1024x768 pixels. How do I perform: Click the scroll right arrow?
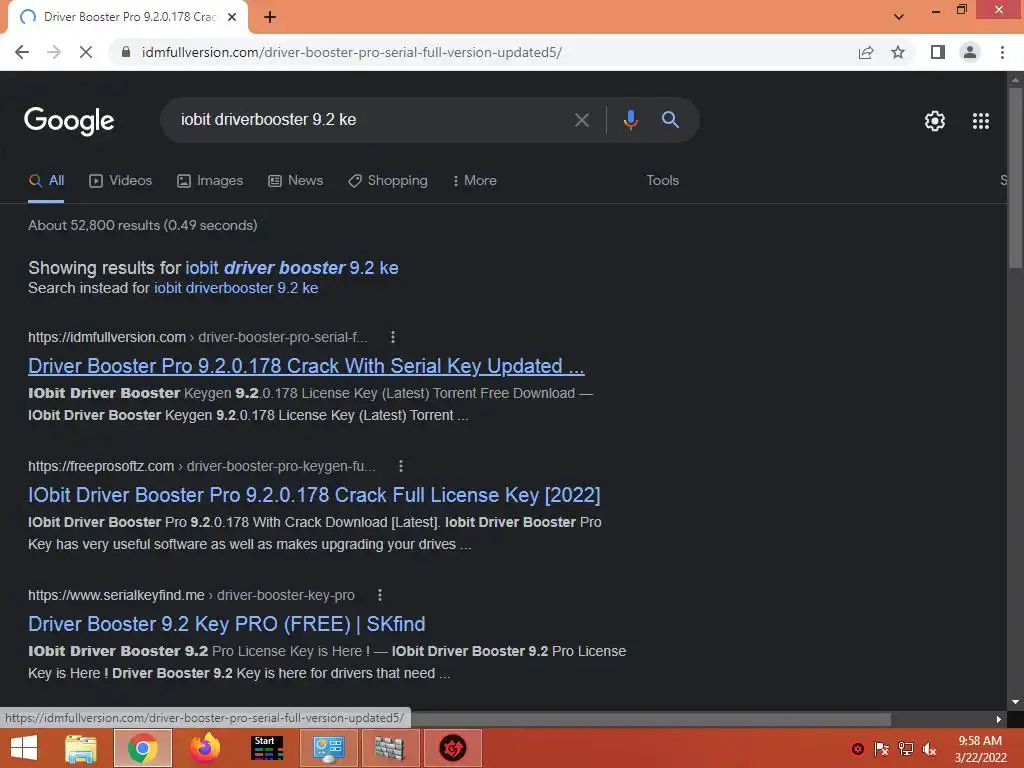pos(999,719)
